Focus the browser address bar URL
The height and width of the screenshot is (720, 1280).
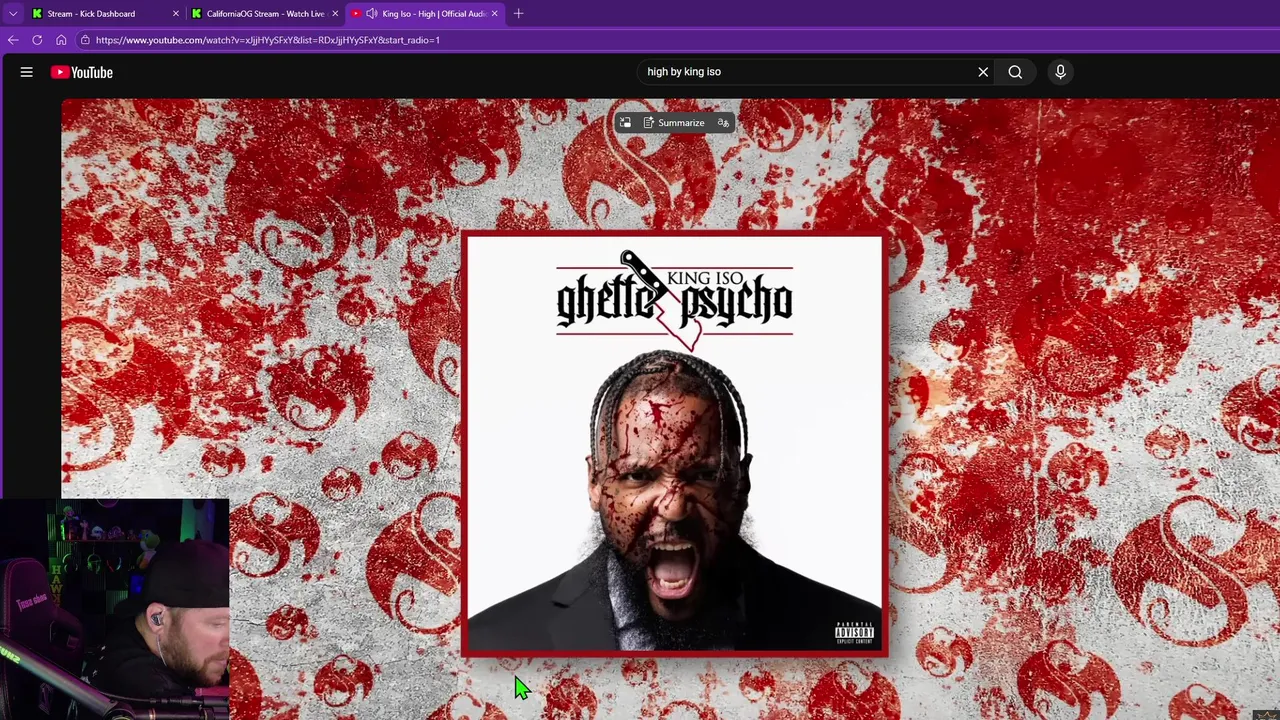coord(268,40)
